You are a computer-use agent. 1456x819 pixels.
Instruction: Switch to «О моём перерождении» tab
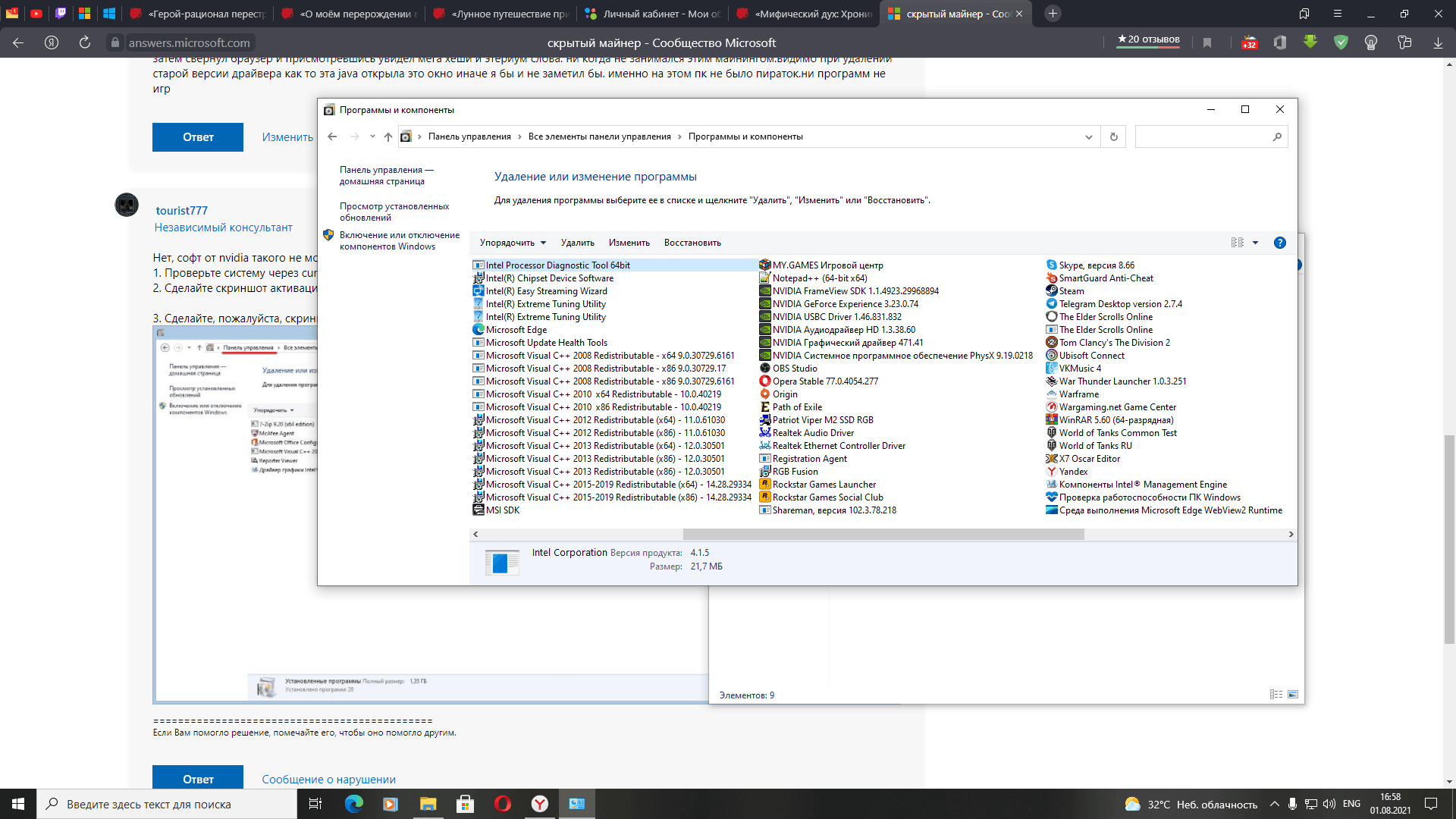point(349,14)
